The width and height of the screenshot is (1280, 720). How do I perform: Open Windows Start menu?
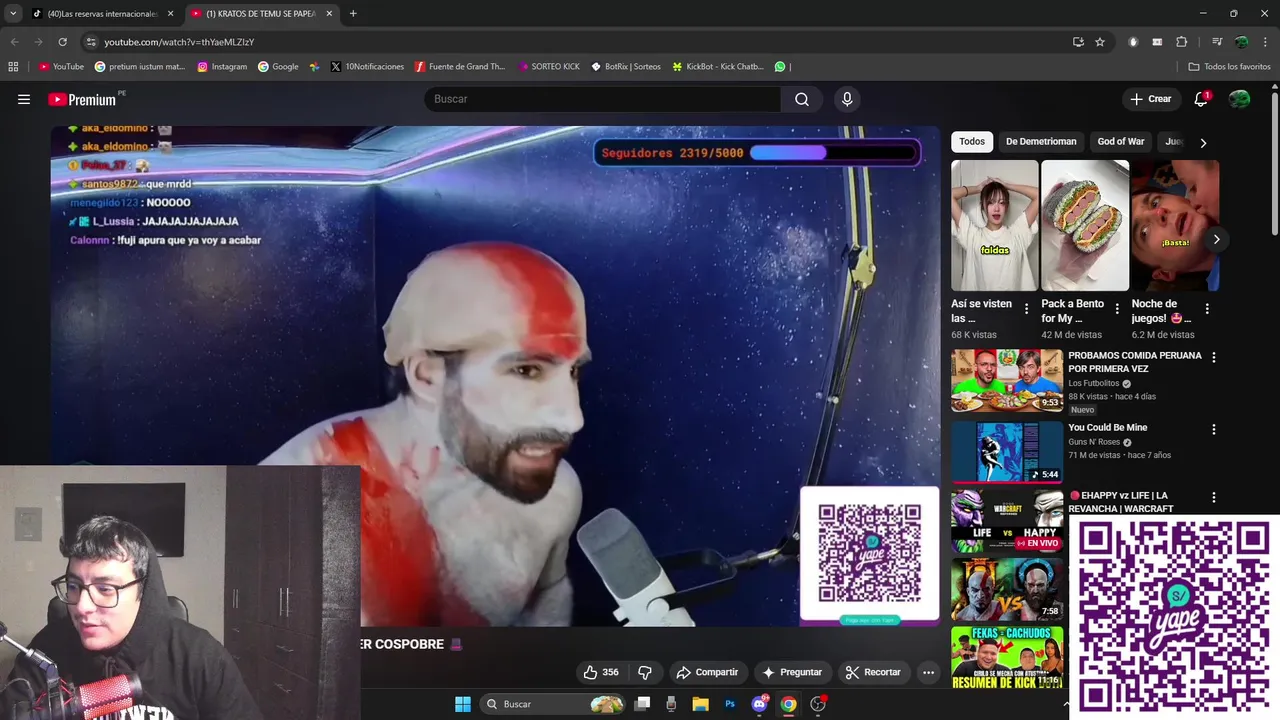pyautogui.click(x=463, y=704)
